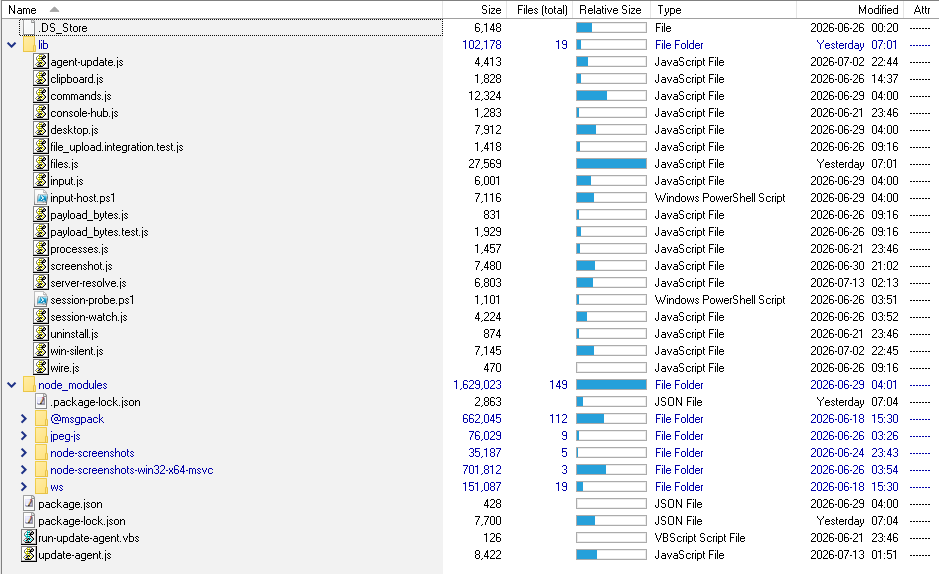Click the commands.js script icon

click(x=41, y=96)
